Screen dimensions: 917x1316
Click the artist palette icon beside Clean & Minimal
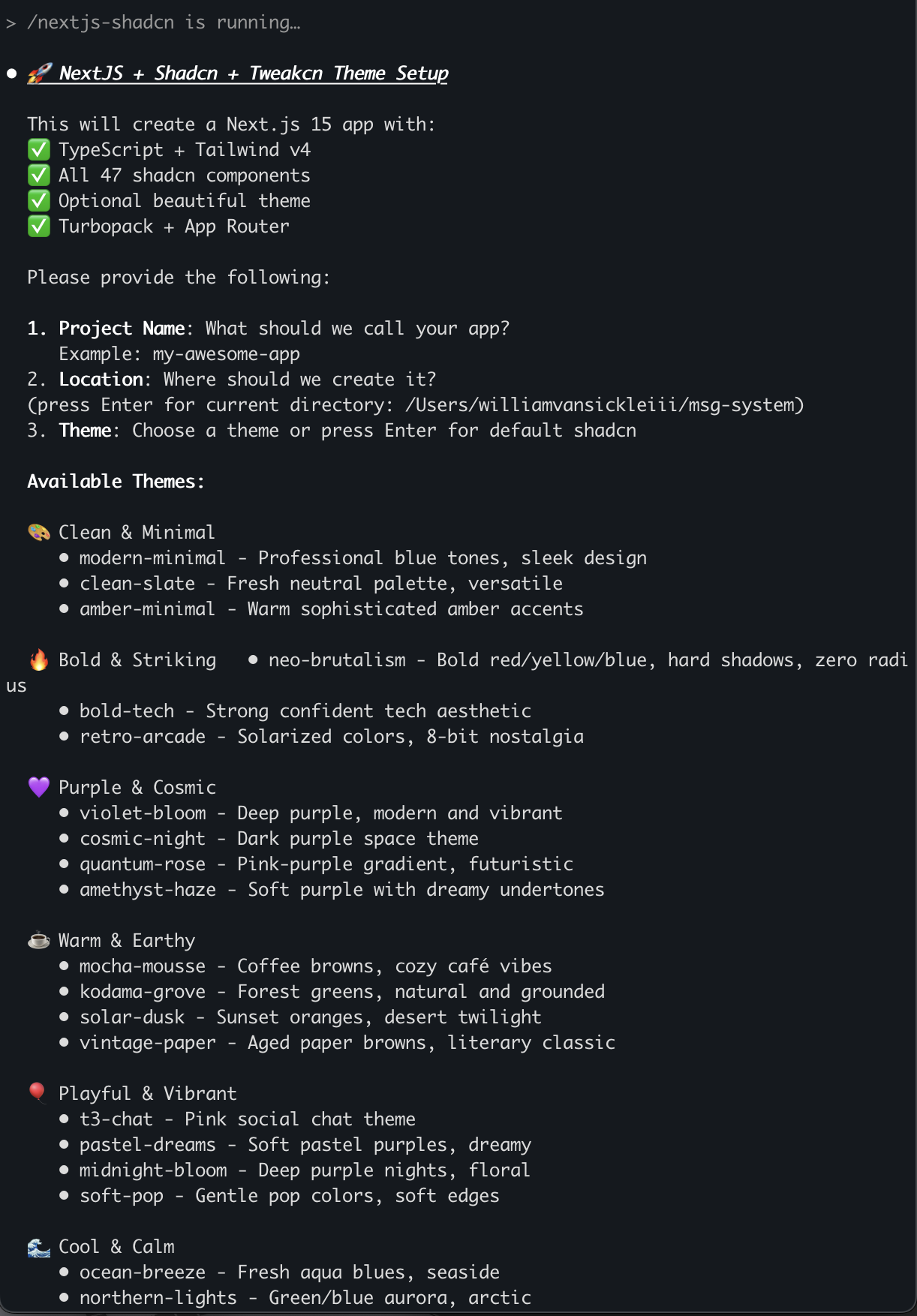point(38,533)
